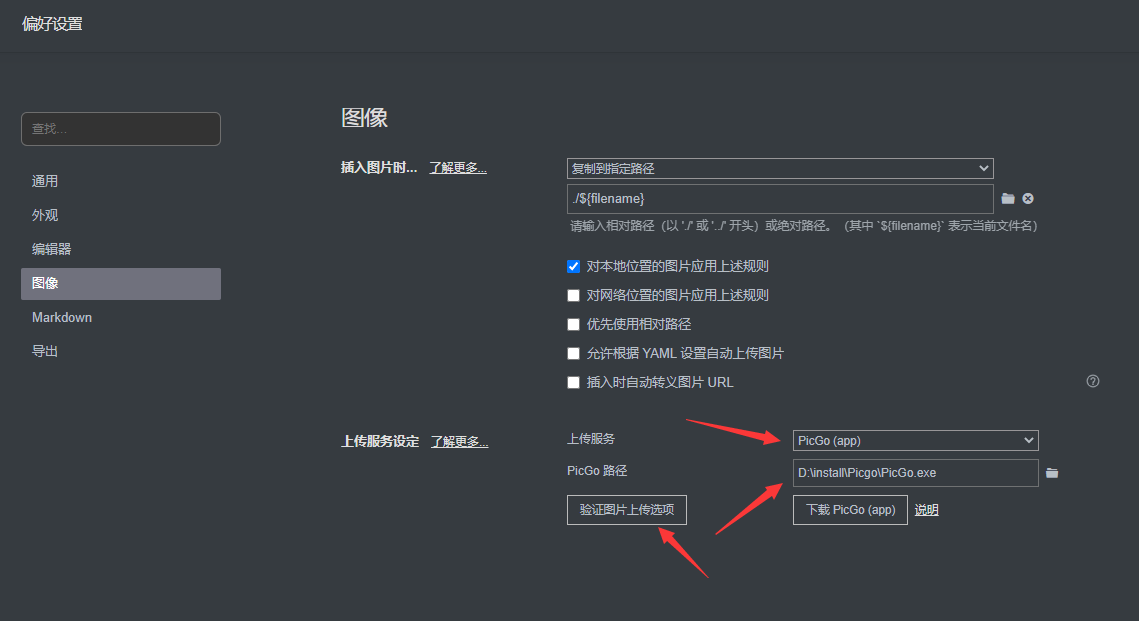
Task: Open the insert-image action dropdown
Action: pyautogui.click(x=780, y=169)
